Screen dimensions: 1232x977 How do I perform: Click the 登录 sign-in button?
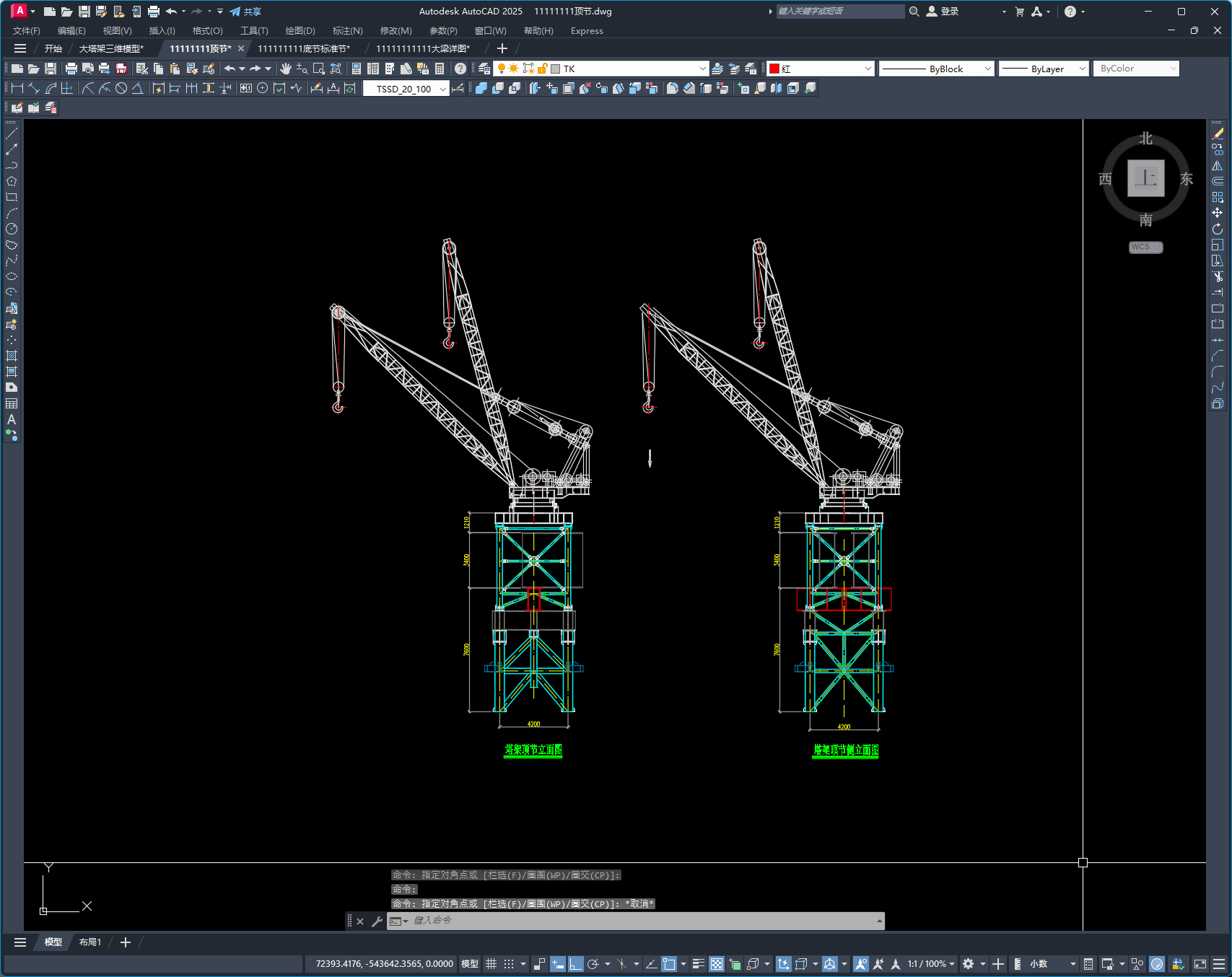[x=943, y=12]
